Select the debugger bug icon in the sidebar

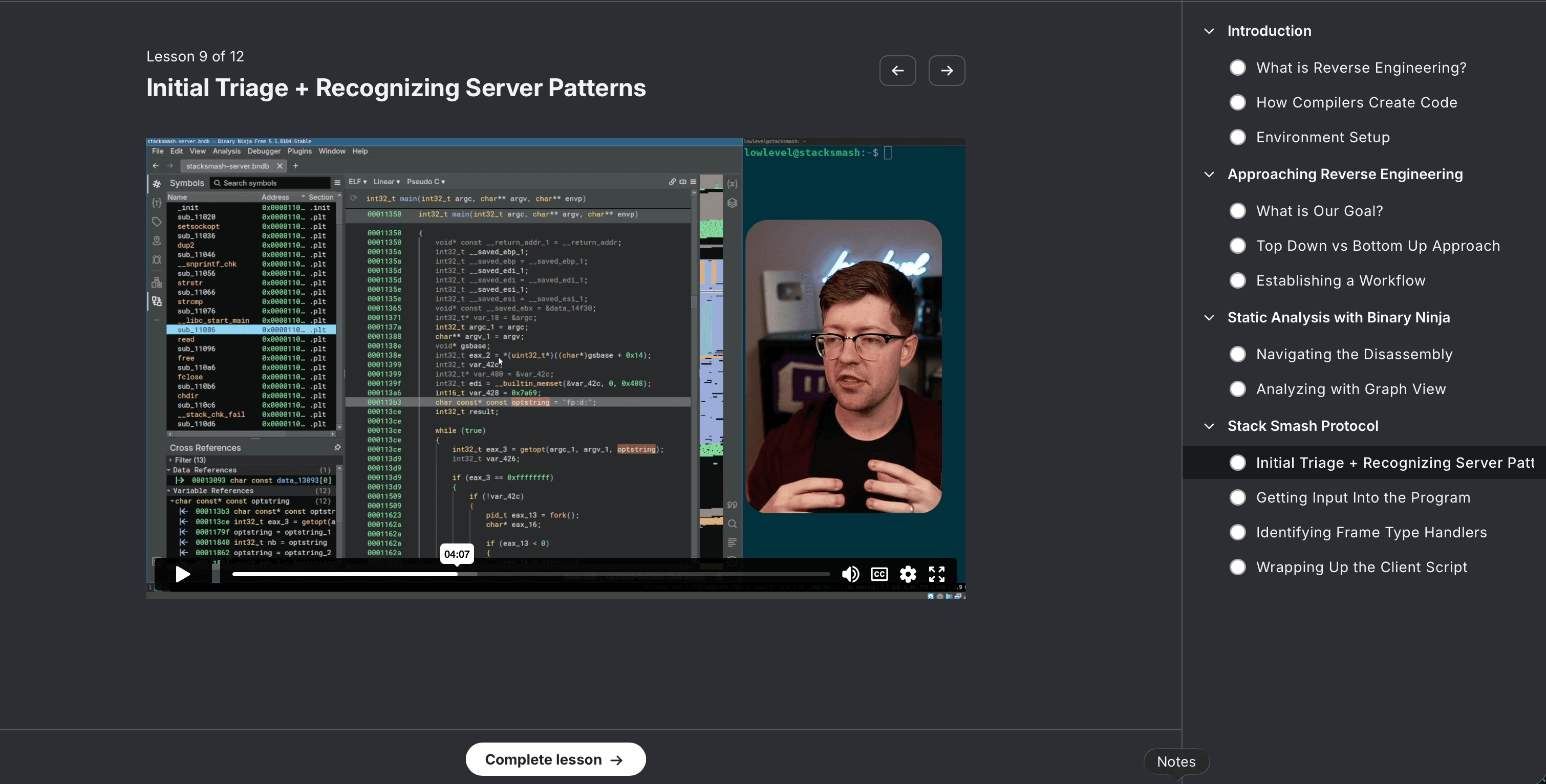click(x=157, y=260)
